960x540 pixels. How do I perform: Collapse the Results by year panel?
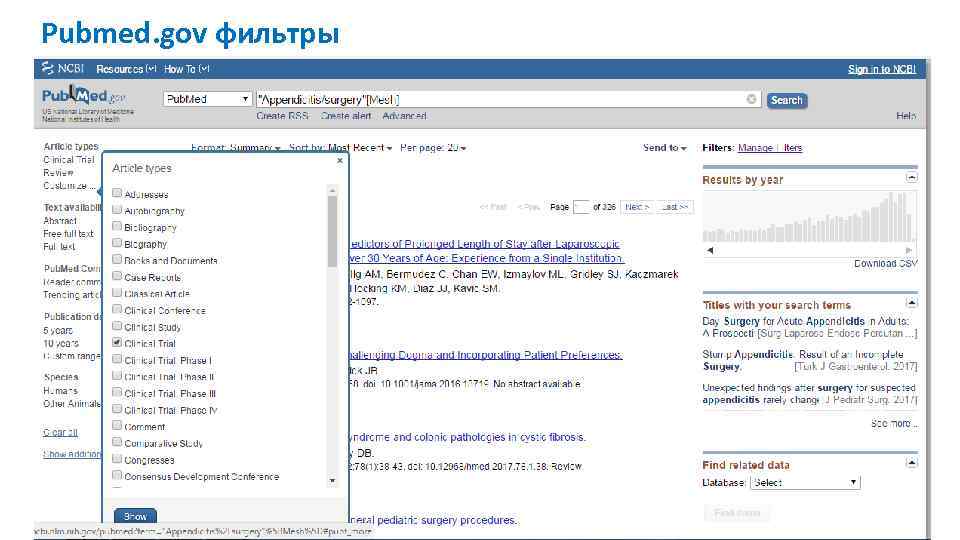(x=912, y=178)
